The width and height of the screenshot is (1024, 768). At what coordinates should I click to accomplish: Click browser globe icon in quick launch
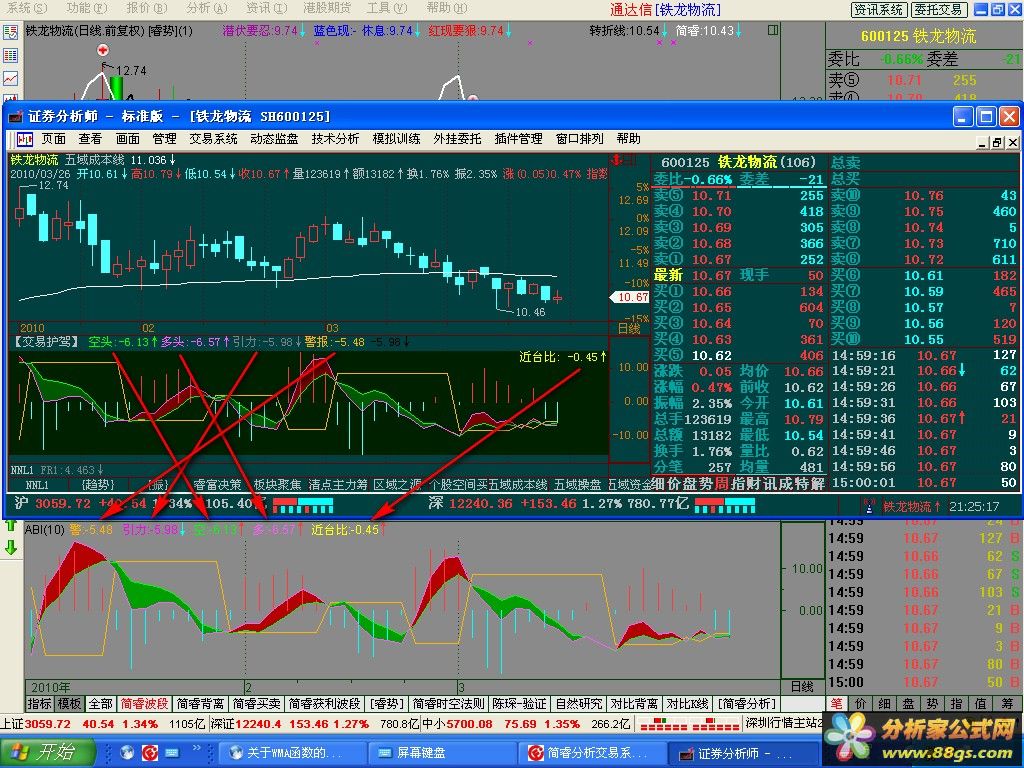tap(127, 753)
